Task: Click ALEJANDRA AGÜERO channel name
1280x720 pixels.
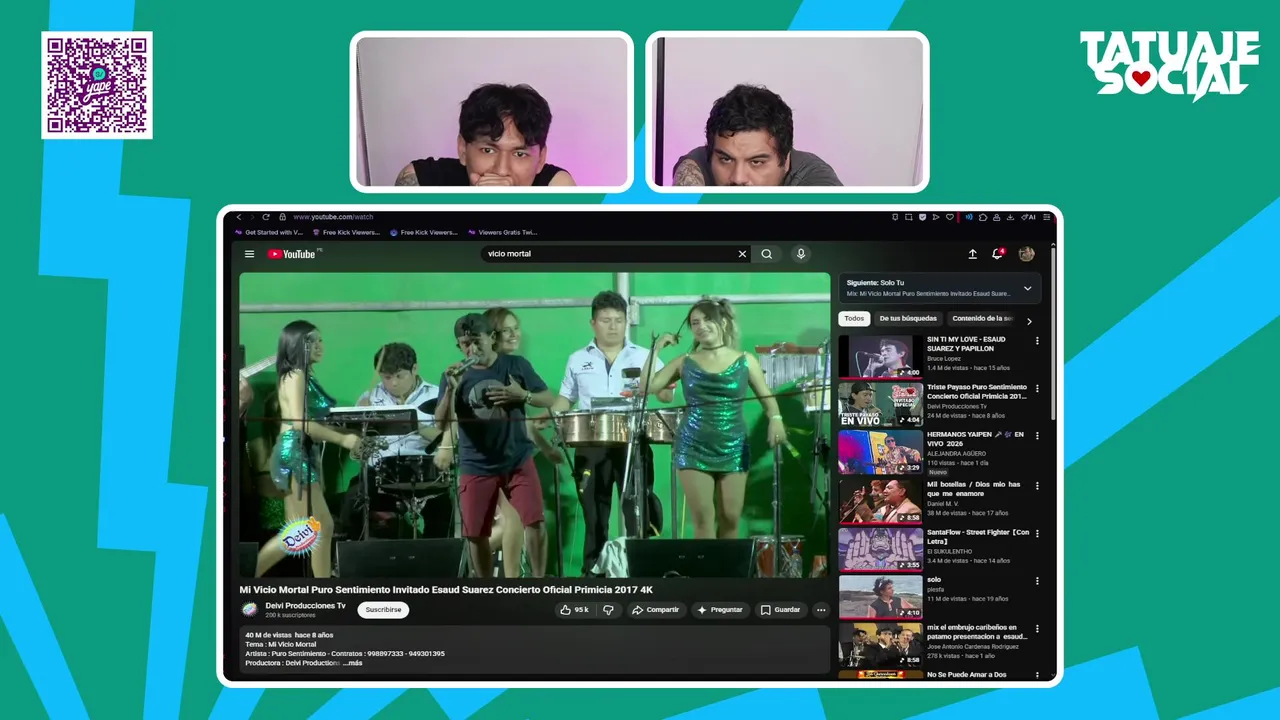Action: [956, 454]
